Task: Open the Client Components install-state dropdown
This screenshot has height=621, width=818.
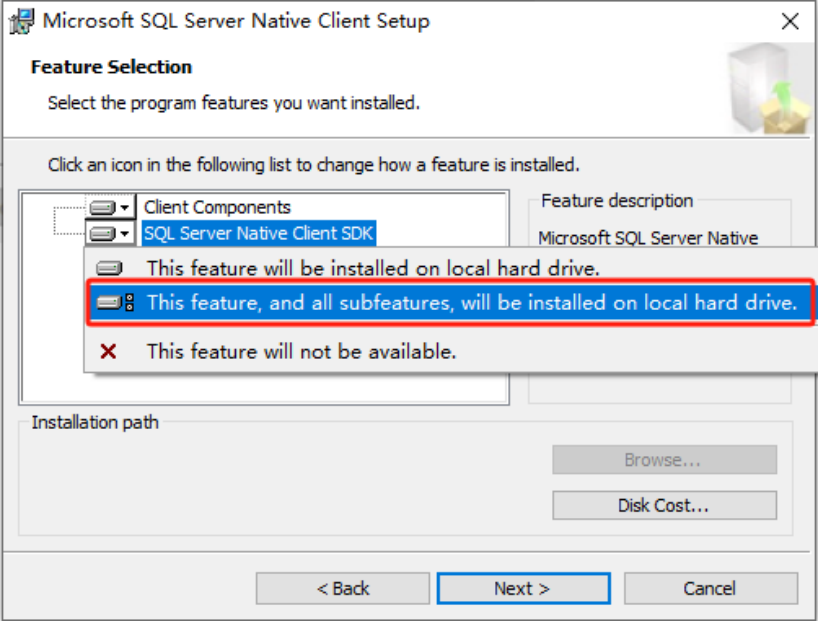Action: click(110, 207)
